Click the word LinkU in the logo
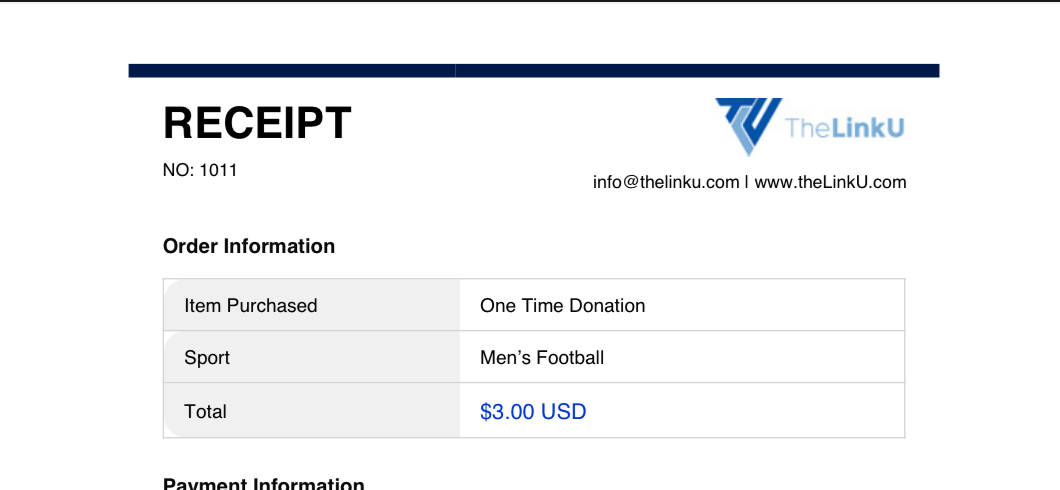The image size is (1060, 490). point(867,128)
